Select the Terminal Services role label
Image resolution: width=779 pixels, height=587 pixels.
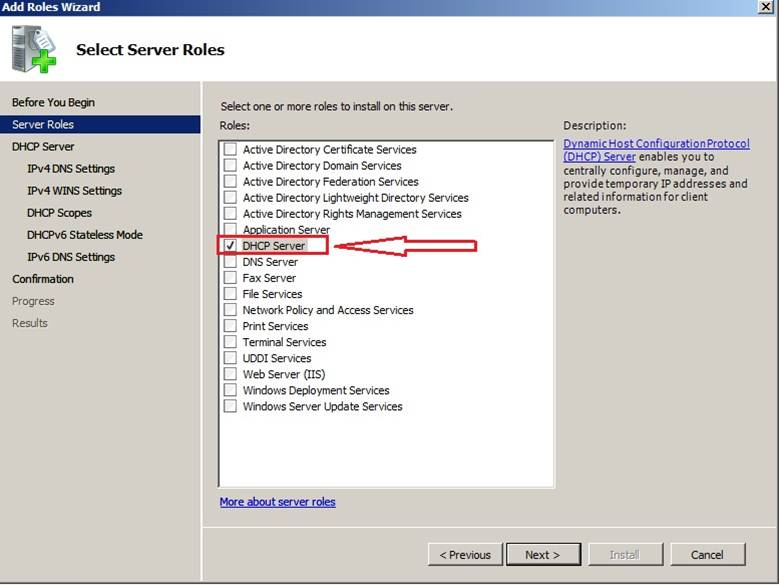(x=284, y=342)
